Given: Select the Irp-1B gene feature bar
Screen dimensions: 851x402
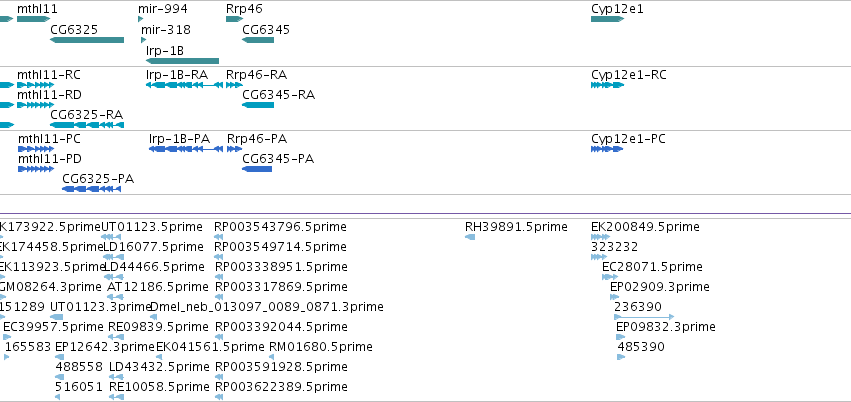Looking at the screenshot, I should pos(182,61).
